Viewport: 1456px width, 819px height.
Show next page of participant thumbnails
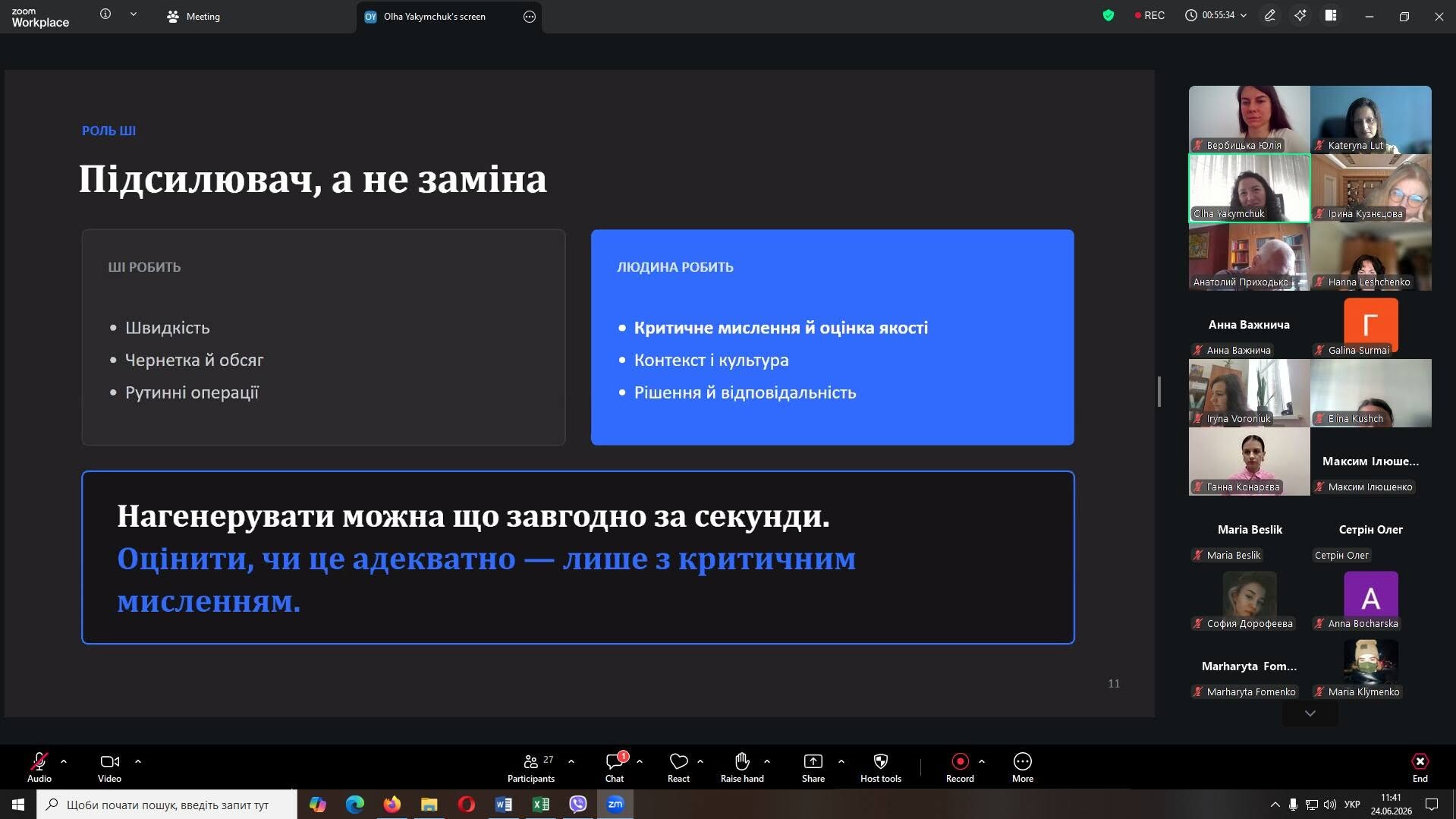(1310, 713)
